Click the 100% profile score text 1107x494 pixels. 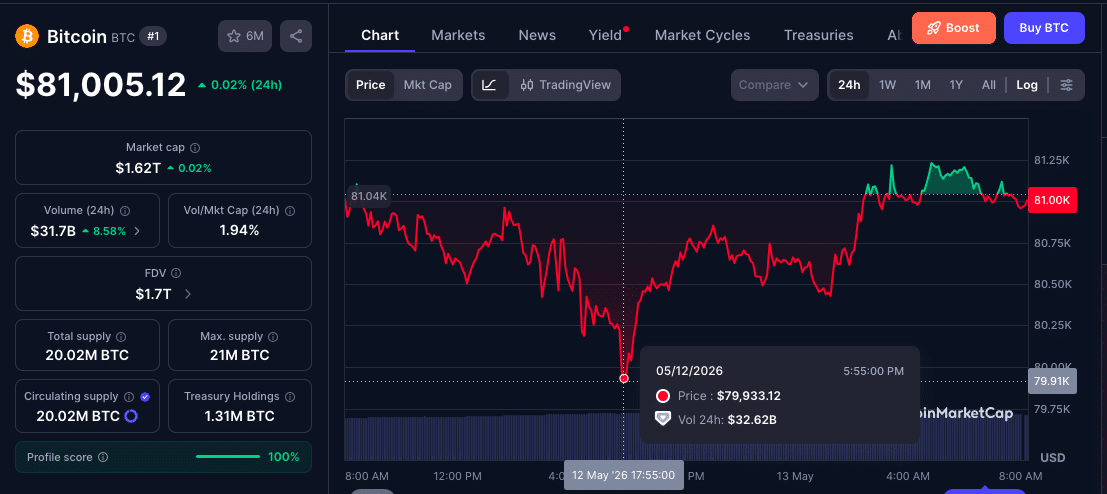(x=284, y=457)
